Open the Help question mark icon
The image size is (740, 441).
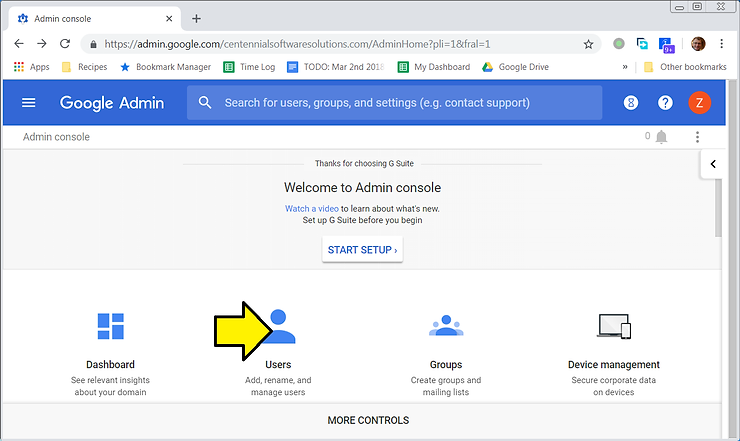(665, 102)
